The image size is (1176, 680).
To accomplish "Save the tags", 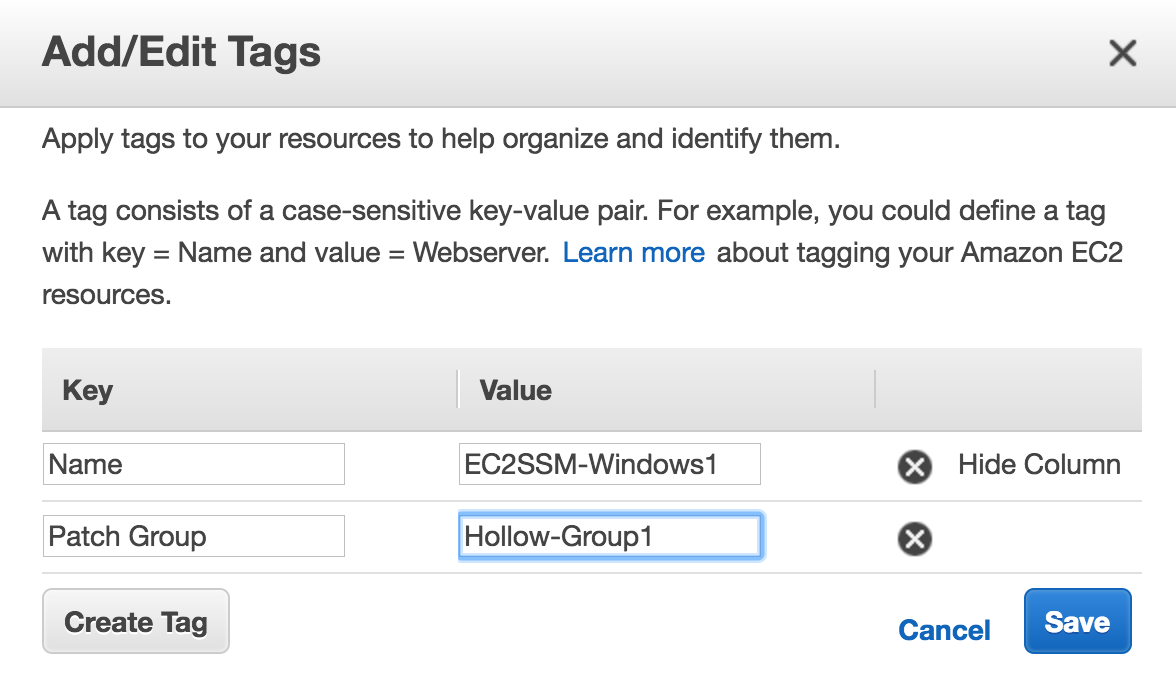I will [x=1077, y=622].
